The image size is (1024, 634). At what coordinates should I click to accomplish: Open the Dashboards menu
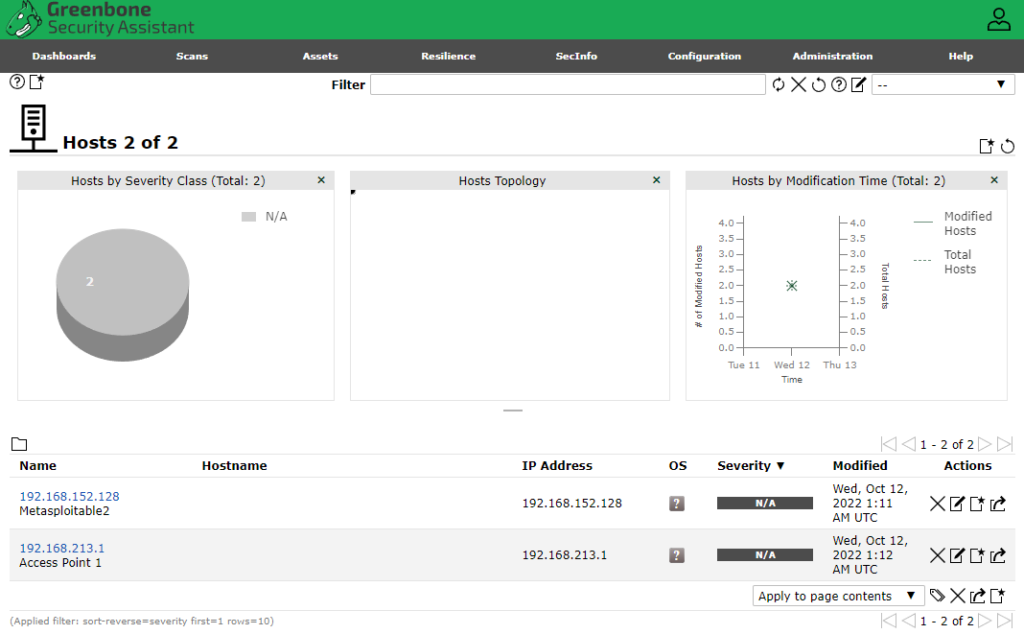[64, 56]
